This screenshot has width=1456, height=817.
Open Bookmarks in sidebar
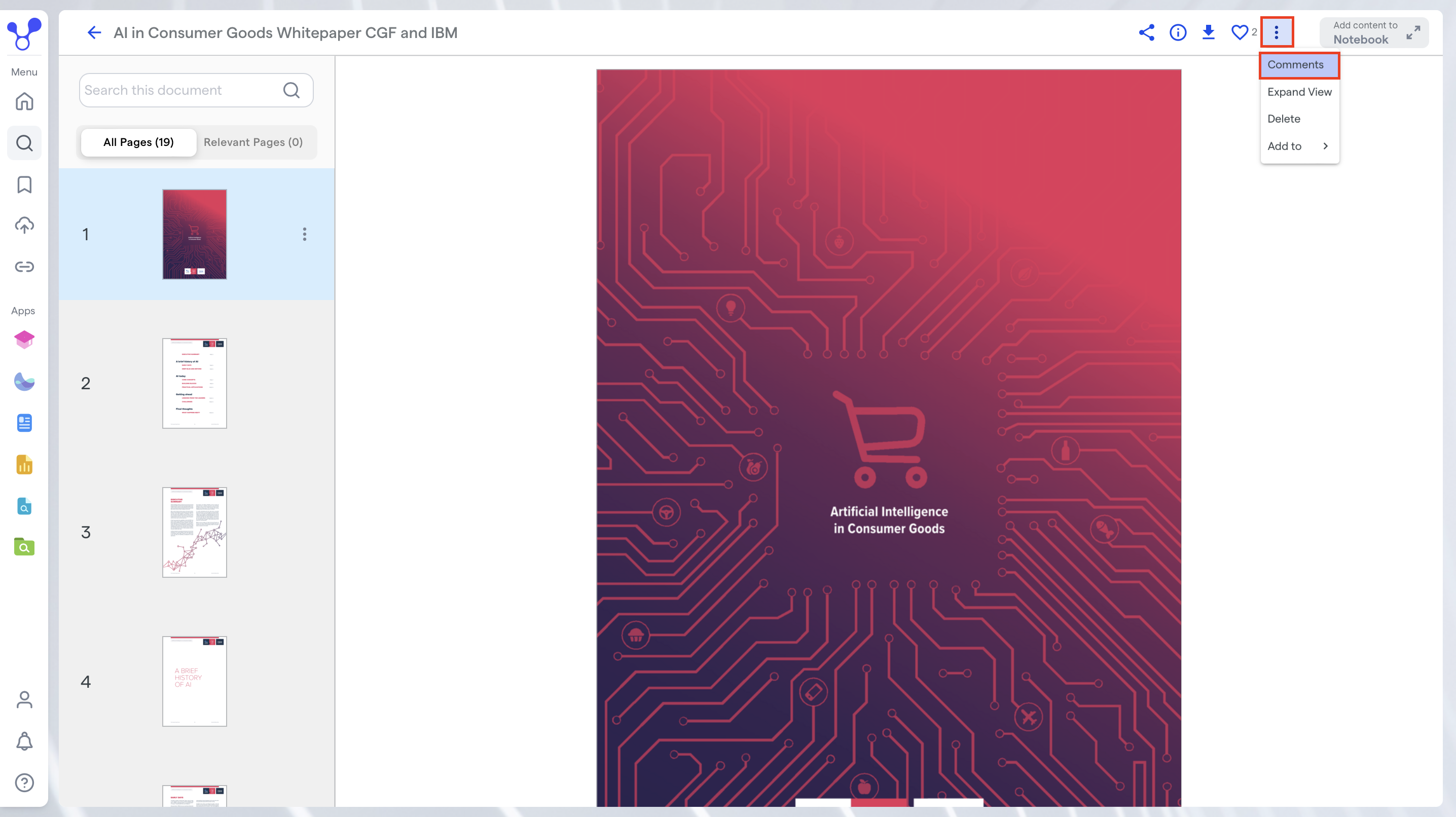click(24, 184)
